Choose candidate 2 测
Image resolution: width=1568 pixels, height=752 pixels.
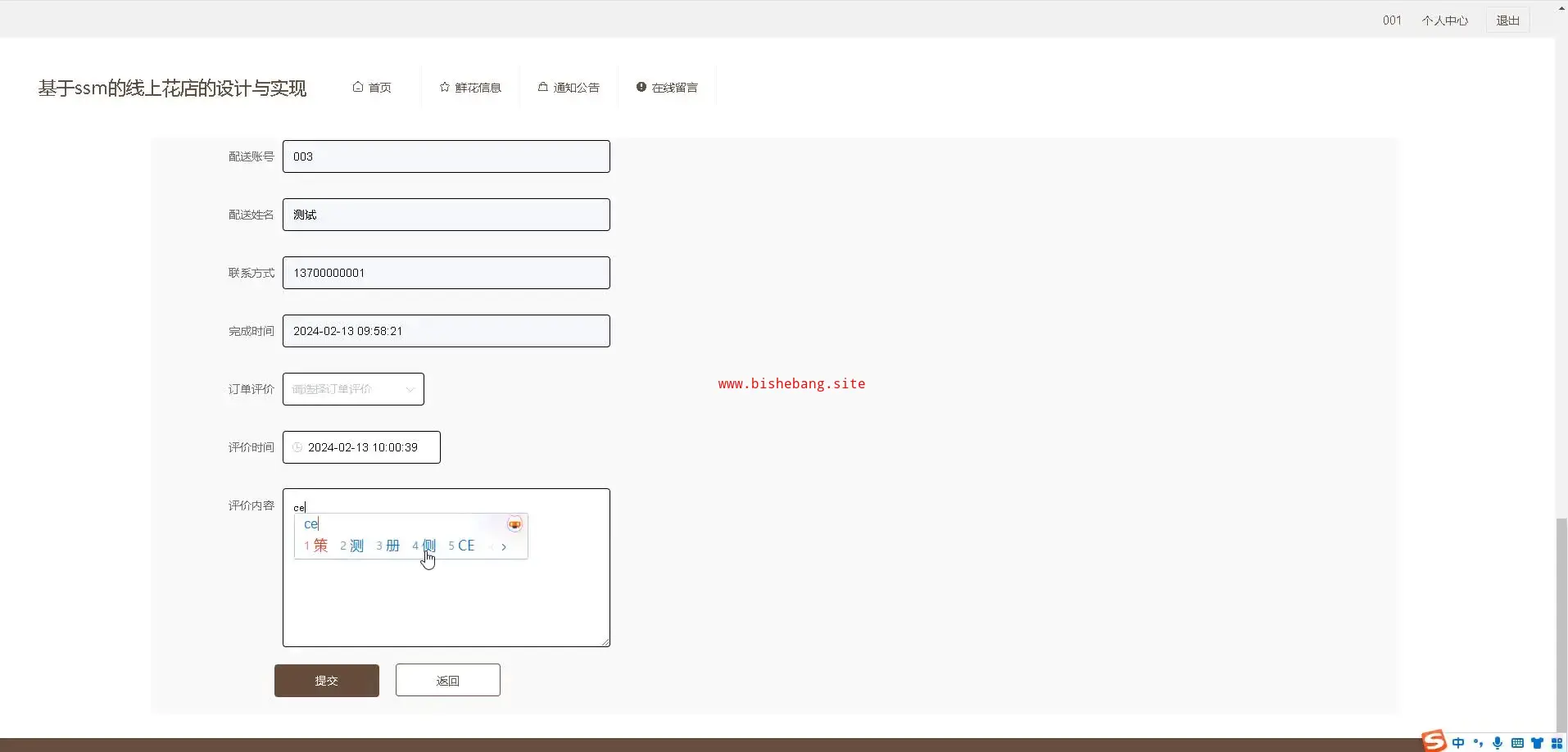351,546
